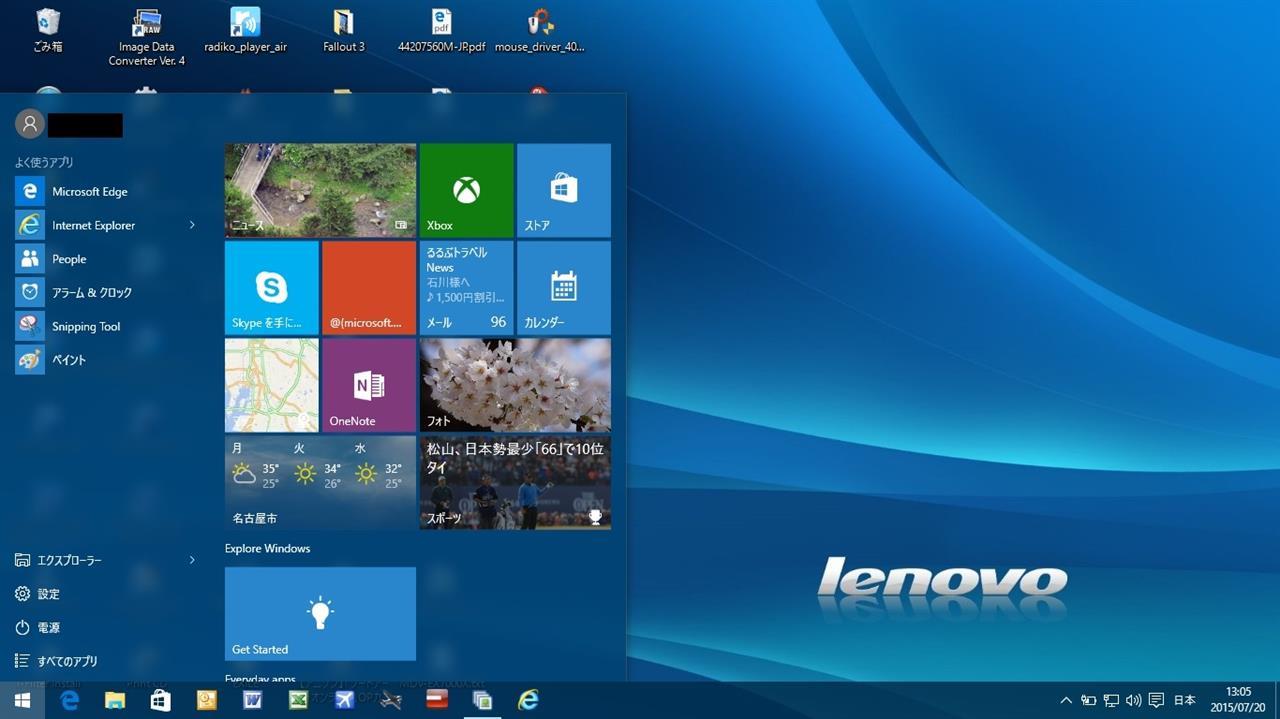
Task: Select the Fallout 3 desktop icon
Action: coord(343,31)
